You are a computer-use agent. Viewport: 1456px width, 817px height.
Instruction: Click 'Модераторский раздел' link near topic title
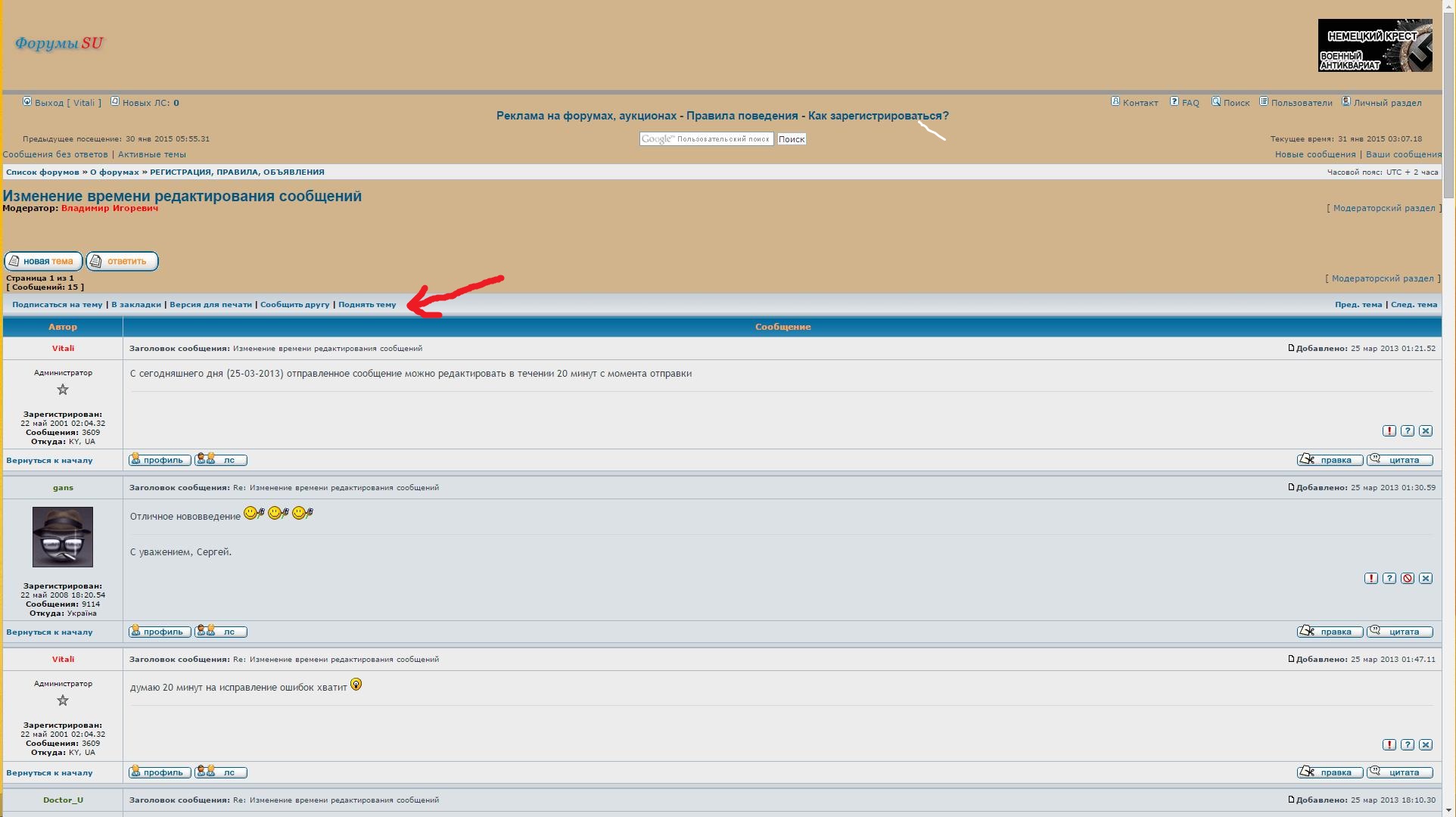point(1383,208)
